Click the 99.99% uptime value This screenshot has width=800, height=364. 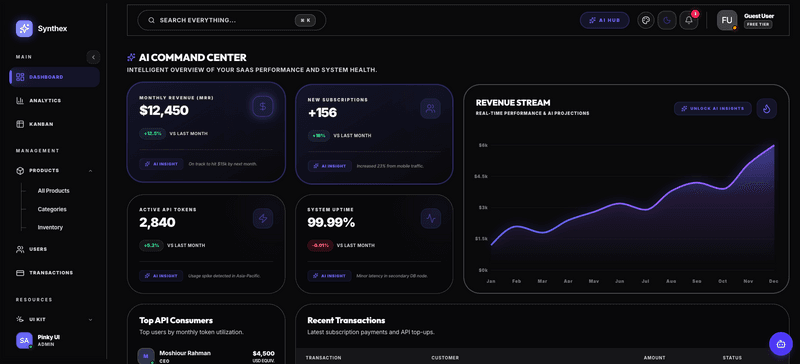(x=331, y=223)
